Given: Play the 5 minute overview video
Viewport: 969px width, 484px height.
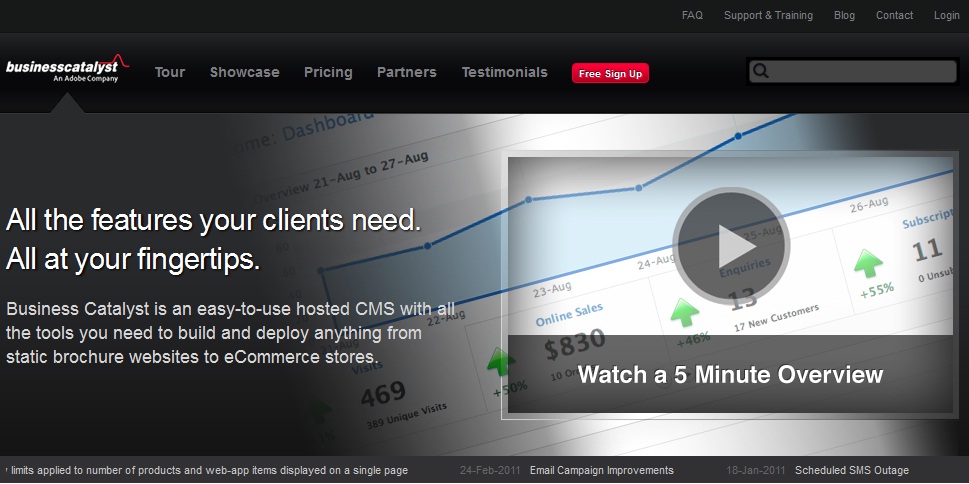Looking at the screenshot, I should coord(731,246).
